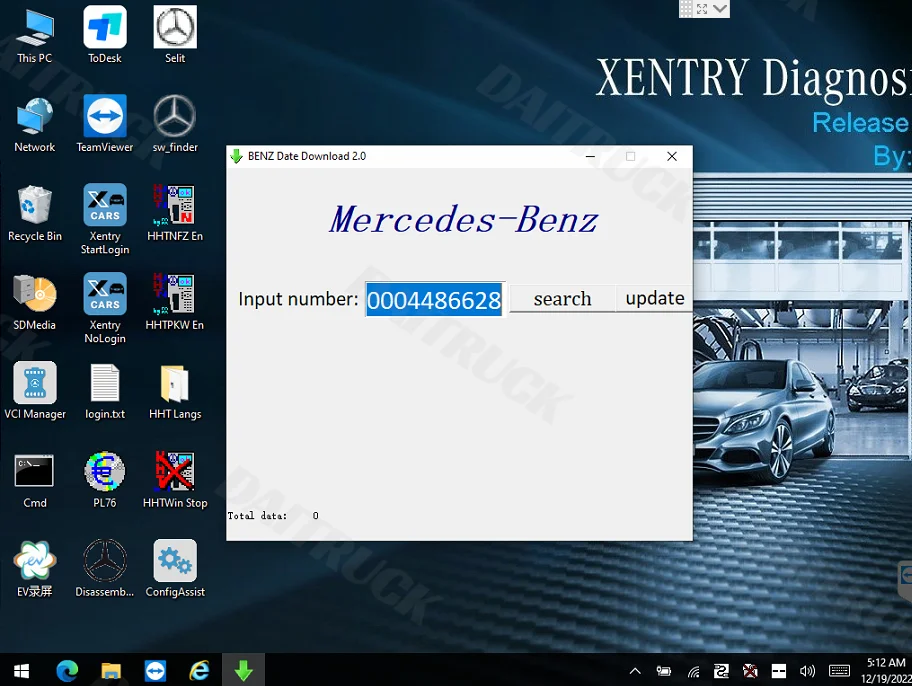Open File Explorer from taskbar
The height and width of the screenshot is (686, 912).
pyautogui.click(x=111, y=671)
